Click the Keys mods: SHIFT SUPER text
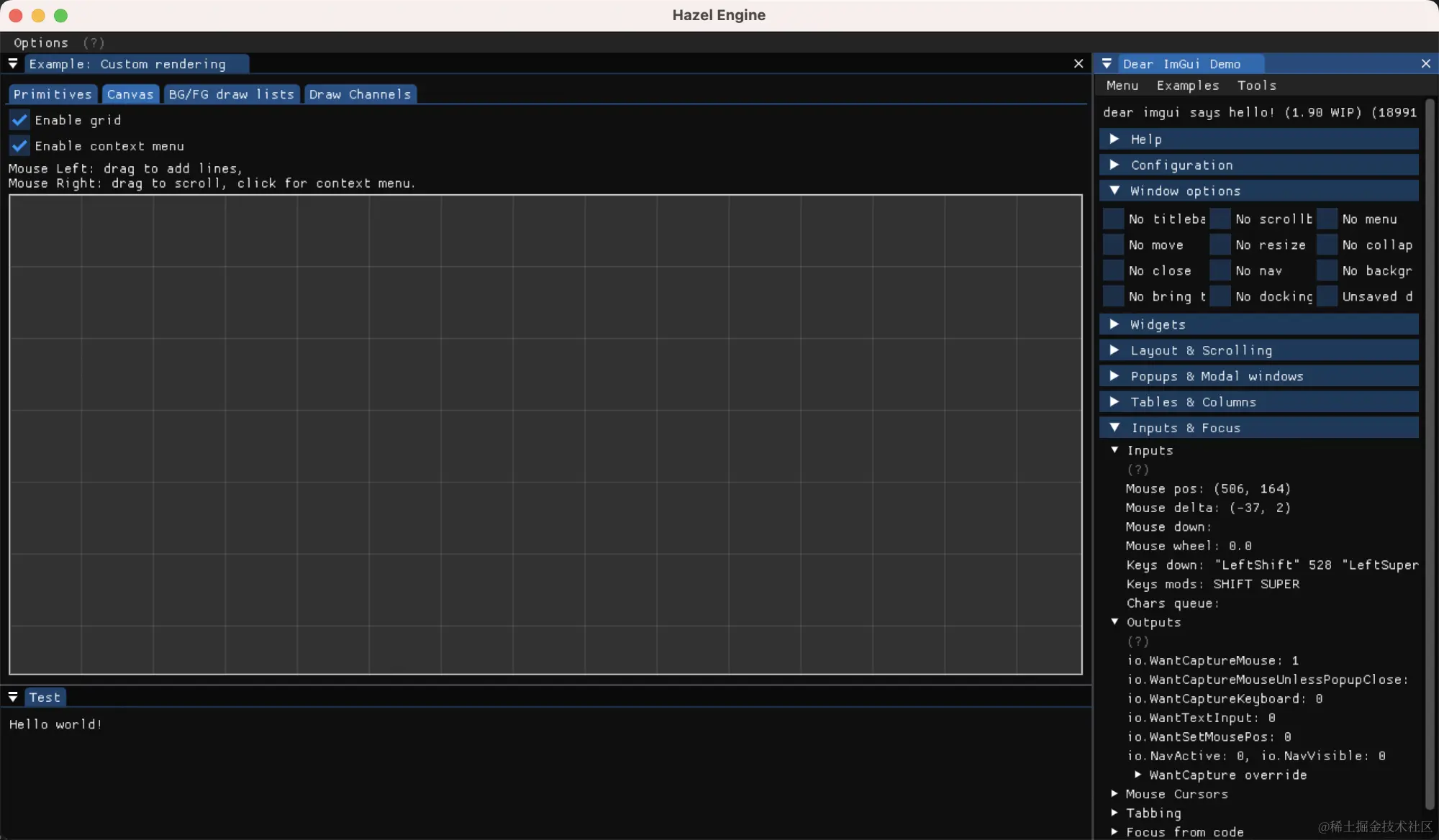 1213,584
